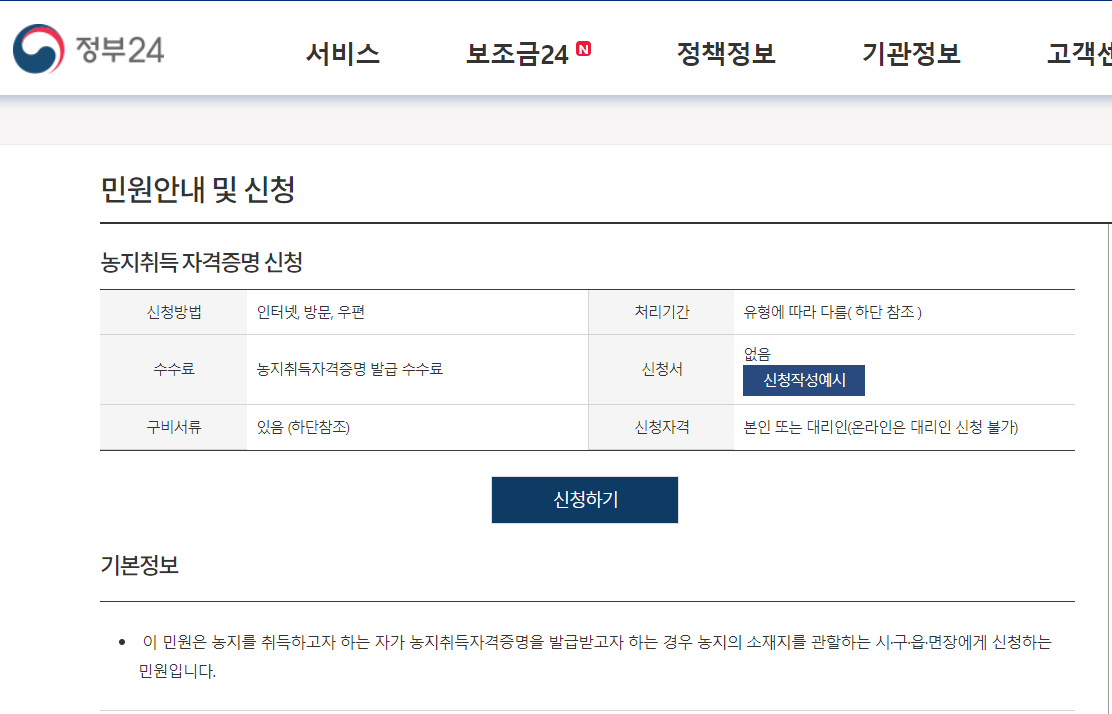Click the 없음 text above 신청작성예시
Screen dimensions: 1112x714
coord(757,354)
